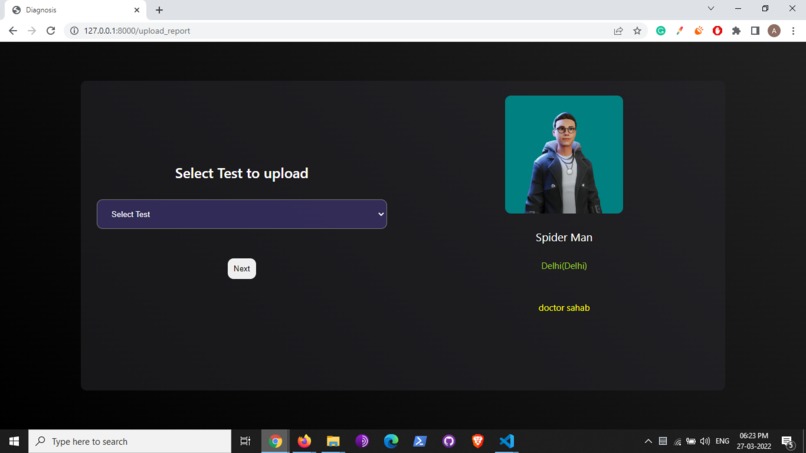This screenshot has width=806, height=453.
Task: Show hidden system tray icons
Action: (648, 441)
